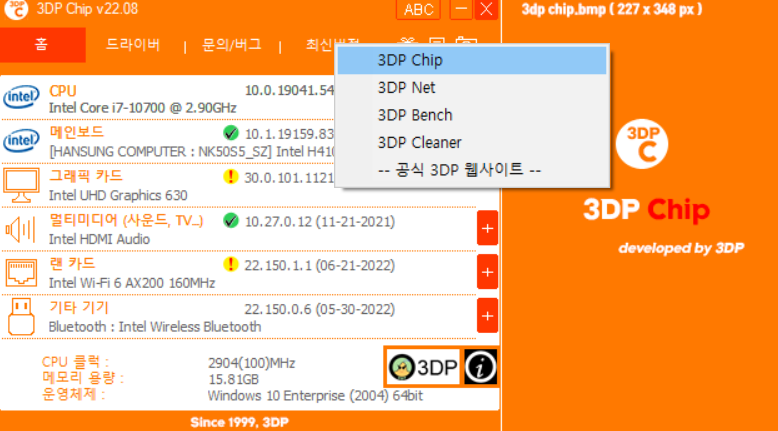Click the large 3DP Chip title in image panel
This screenshot has width=778, height=431.
(647, 210)
